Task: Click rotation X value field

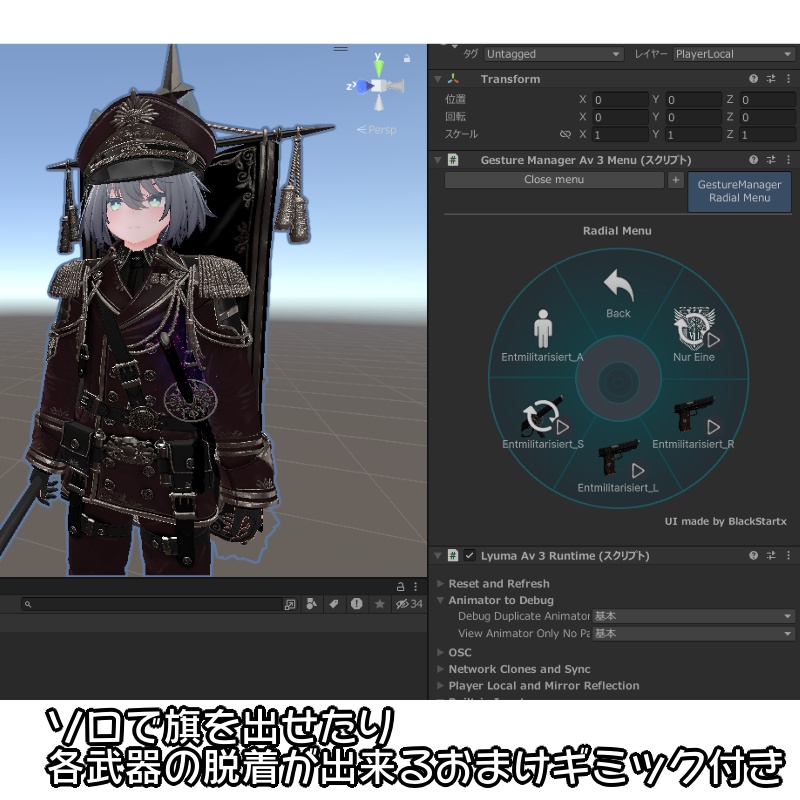Action: 620,117
